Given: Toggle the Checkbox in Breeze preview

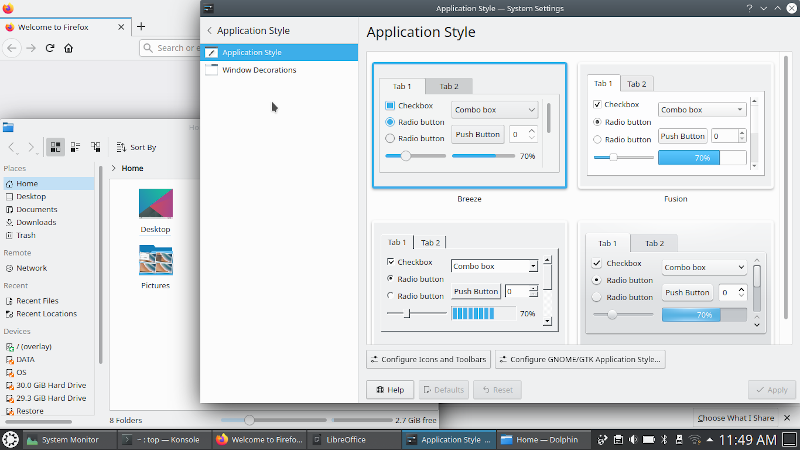Looking at the screenshot, I should pos(390,106).
